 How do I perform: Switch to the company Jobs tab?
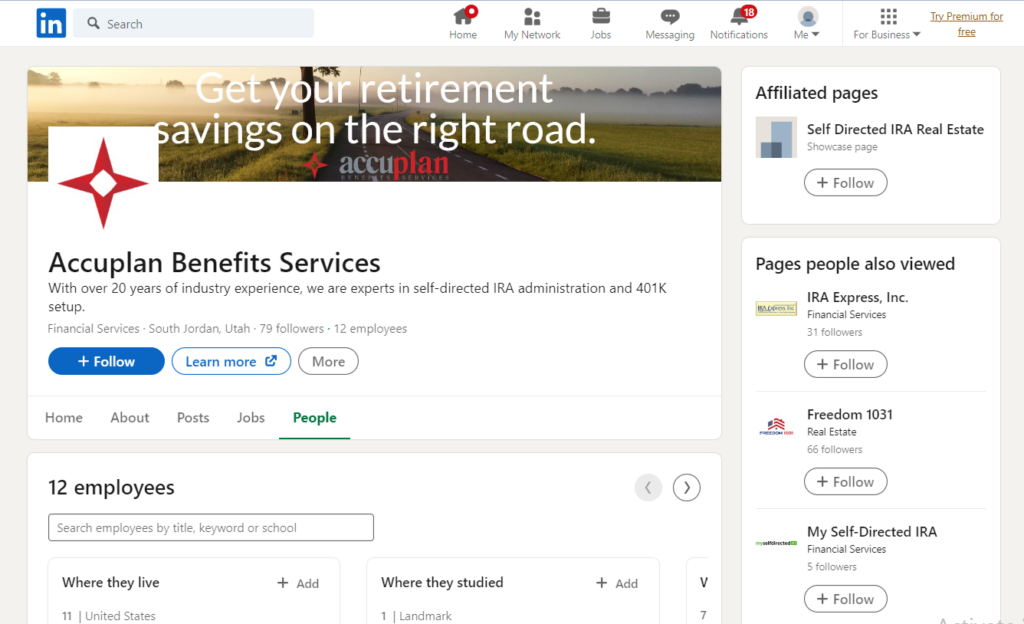[251, 418]
